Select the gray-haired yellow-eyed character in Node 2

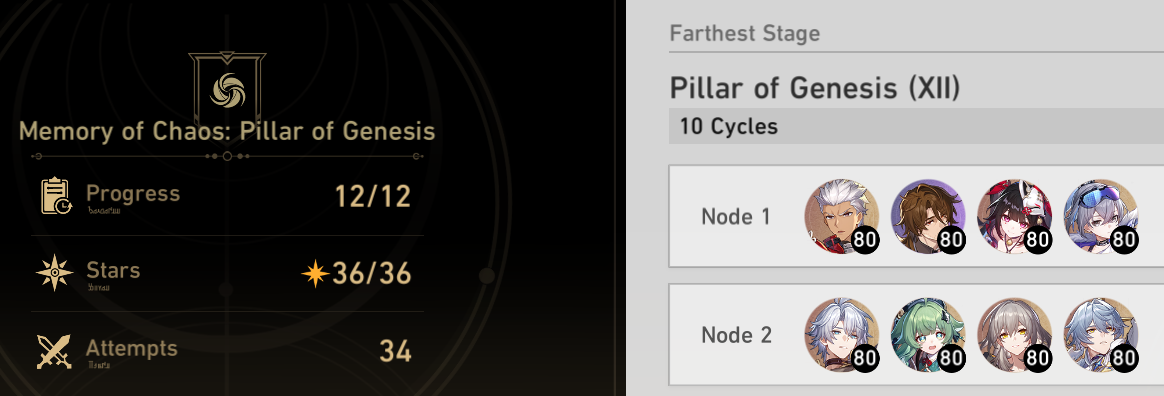pos(1014,335)
